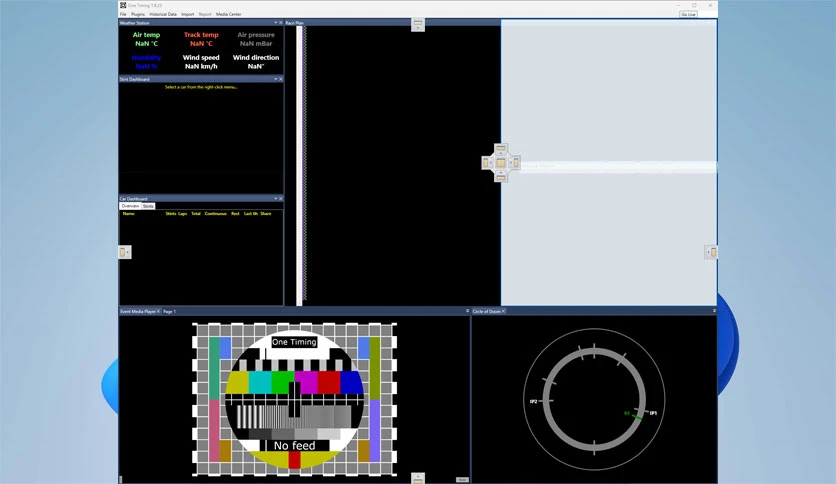Click the IP2 marker on the circle
This screenshot has width=836, height=484.
click(534, 401)
